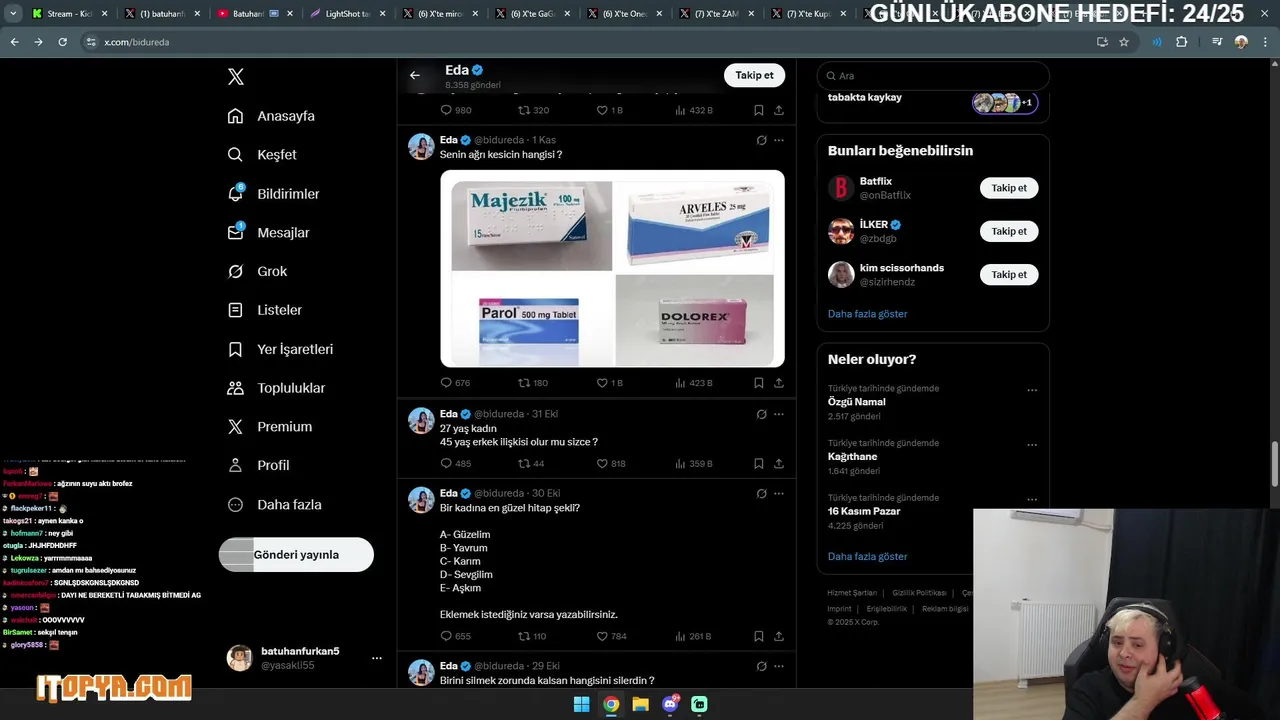Open the X logo home icon
Screen dimensions: 1280x720
(x=236, y=77)
